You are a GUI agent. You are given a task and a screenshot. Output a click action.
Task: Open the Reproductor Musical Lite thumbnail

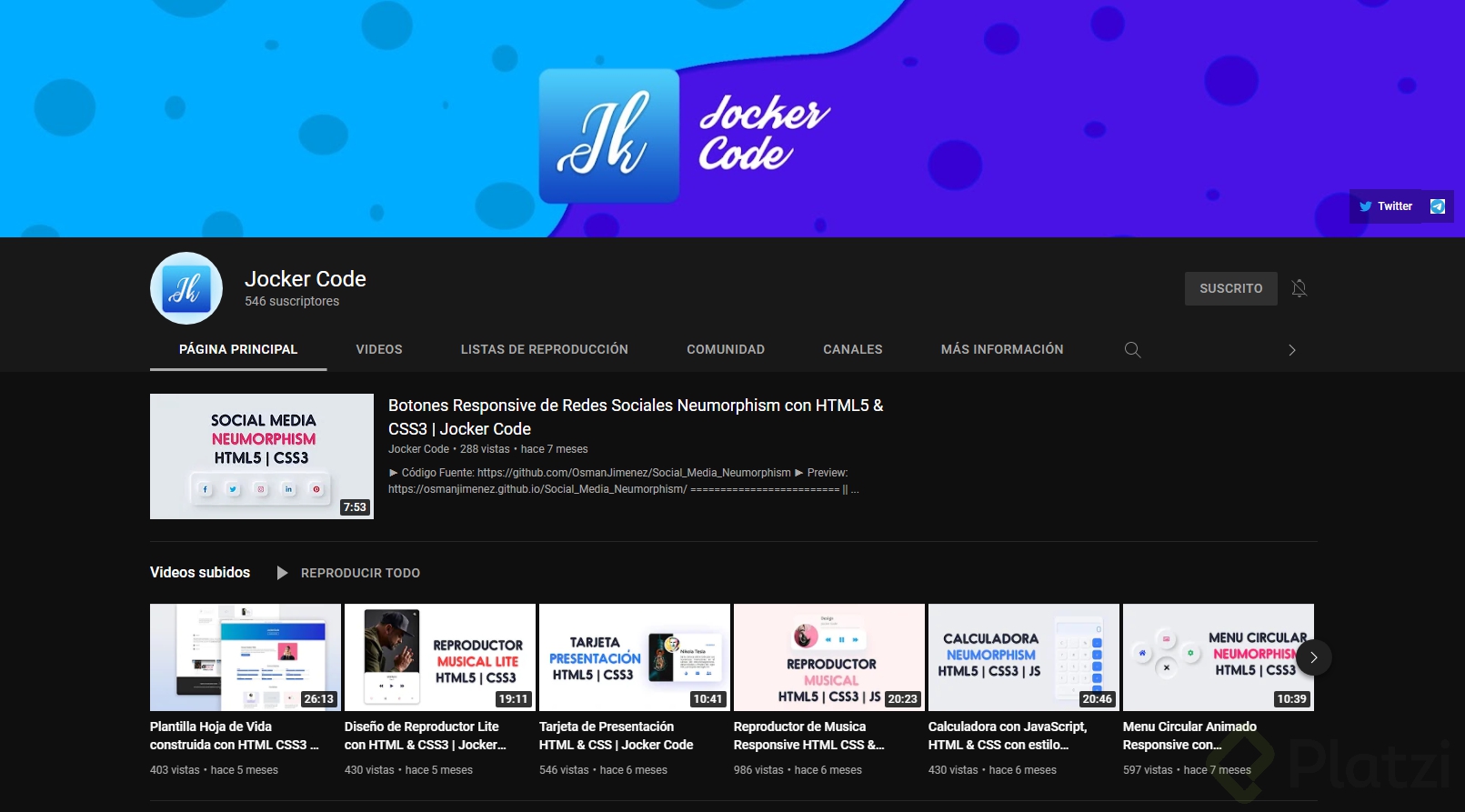click(x=440, y=657)
